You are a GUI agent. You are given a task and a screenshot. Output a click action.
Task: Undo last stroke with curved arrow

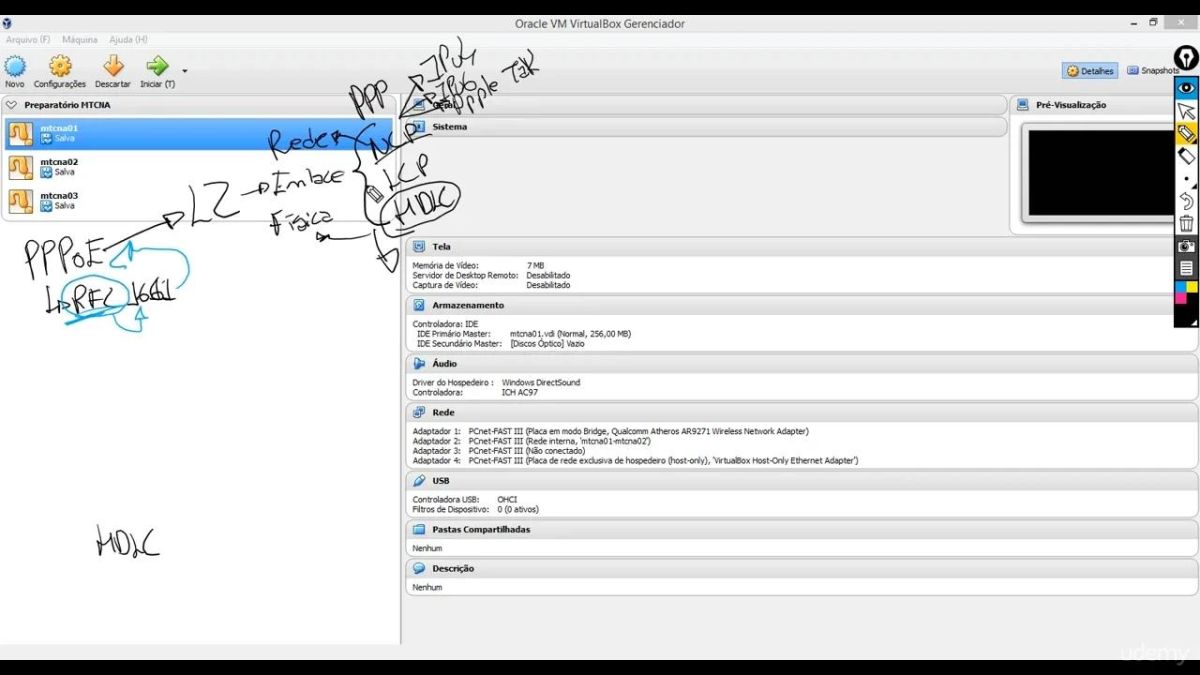[1186, 201]
